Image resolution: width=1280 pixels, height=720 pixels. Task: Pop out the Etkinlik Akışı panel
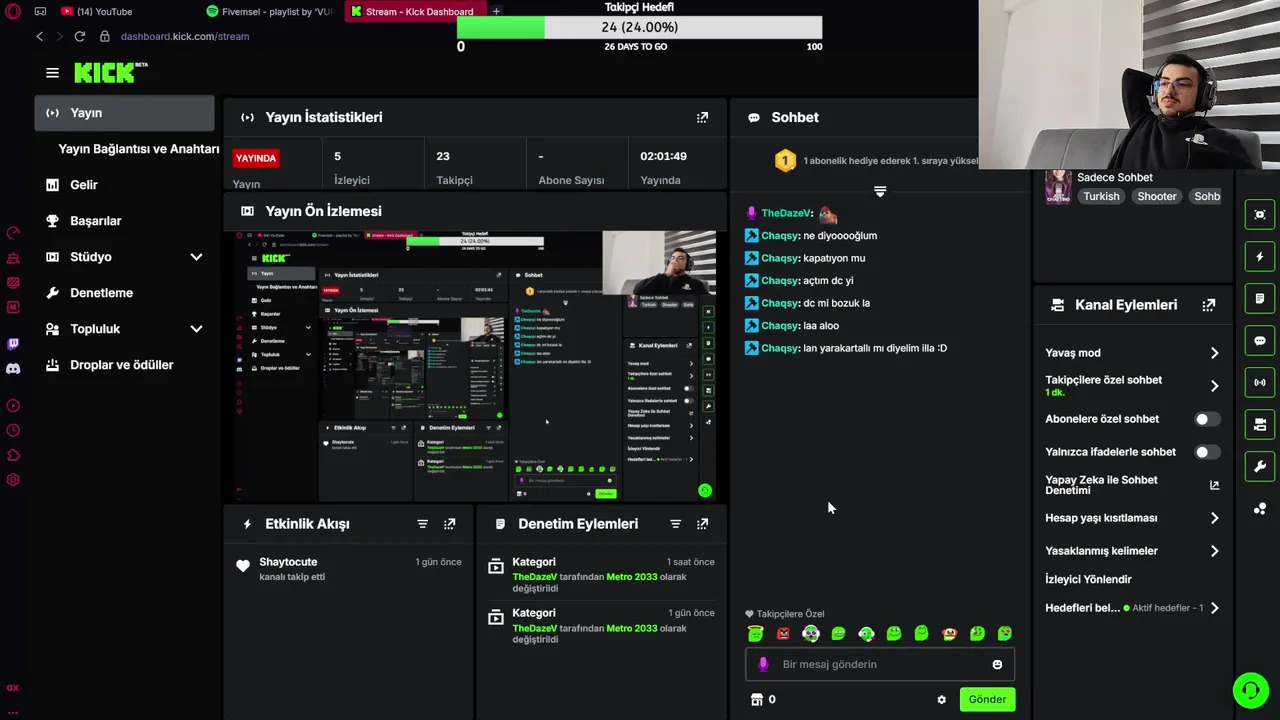tap(449, 524)
